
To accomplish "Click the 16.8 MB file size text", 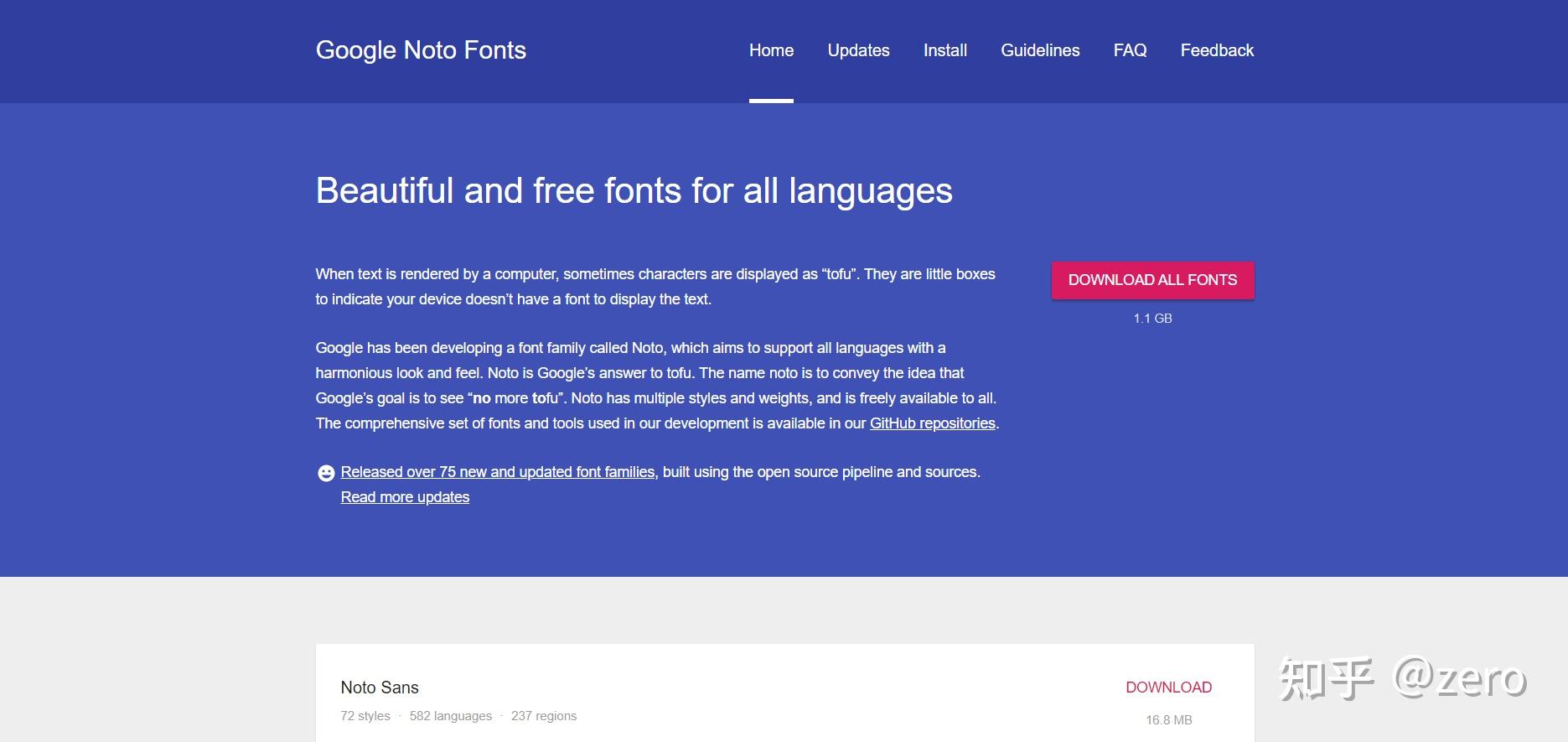I will (x=1168, y=720).
